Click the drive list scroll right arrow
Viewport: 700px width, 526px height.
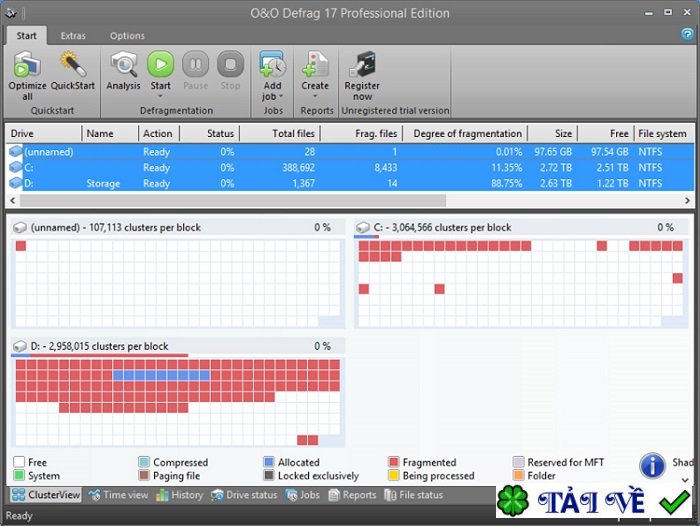tap(688, 200)
